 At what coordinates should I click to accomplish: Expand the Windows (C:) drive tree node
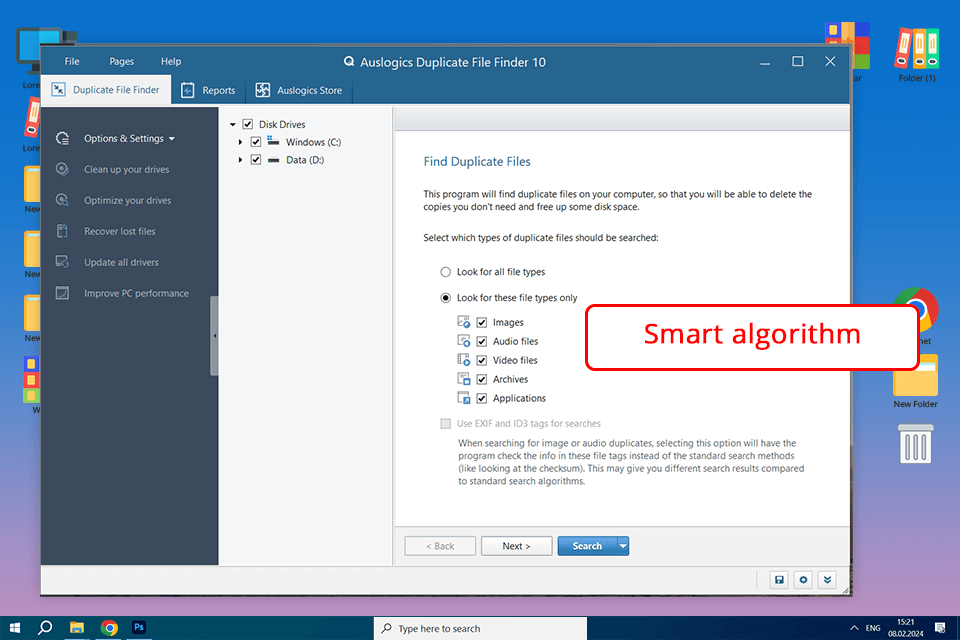(241, 142)
